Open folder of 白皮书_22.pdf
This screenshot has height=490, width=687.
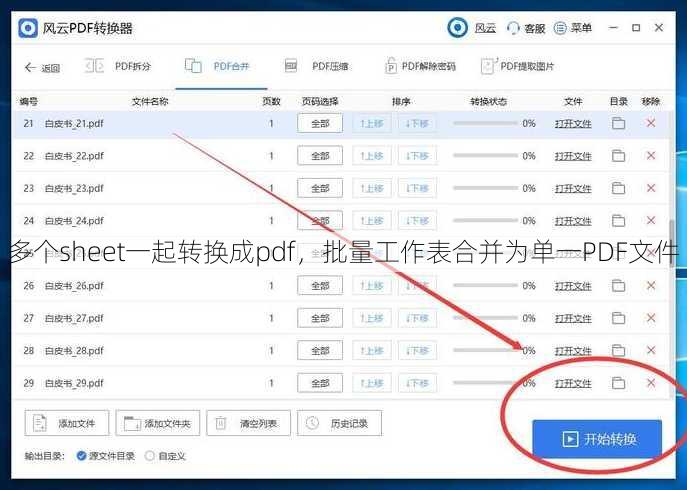click(x=618, y=156)
